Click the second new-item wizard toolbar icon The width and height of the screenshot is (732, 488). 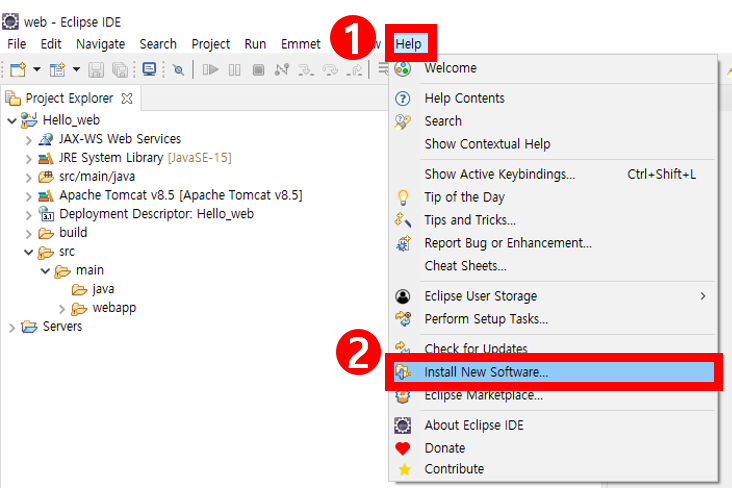[x=57, y=70]
